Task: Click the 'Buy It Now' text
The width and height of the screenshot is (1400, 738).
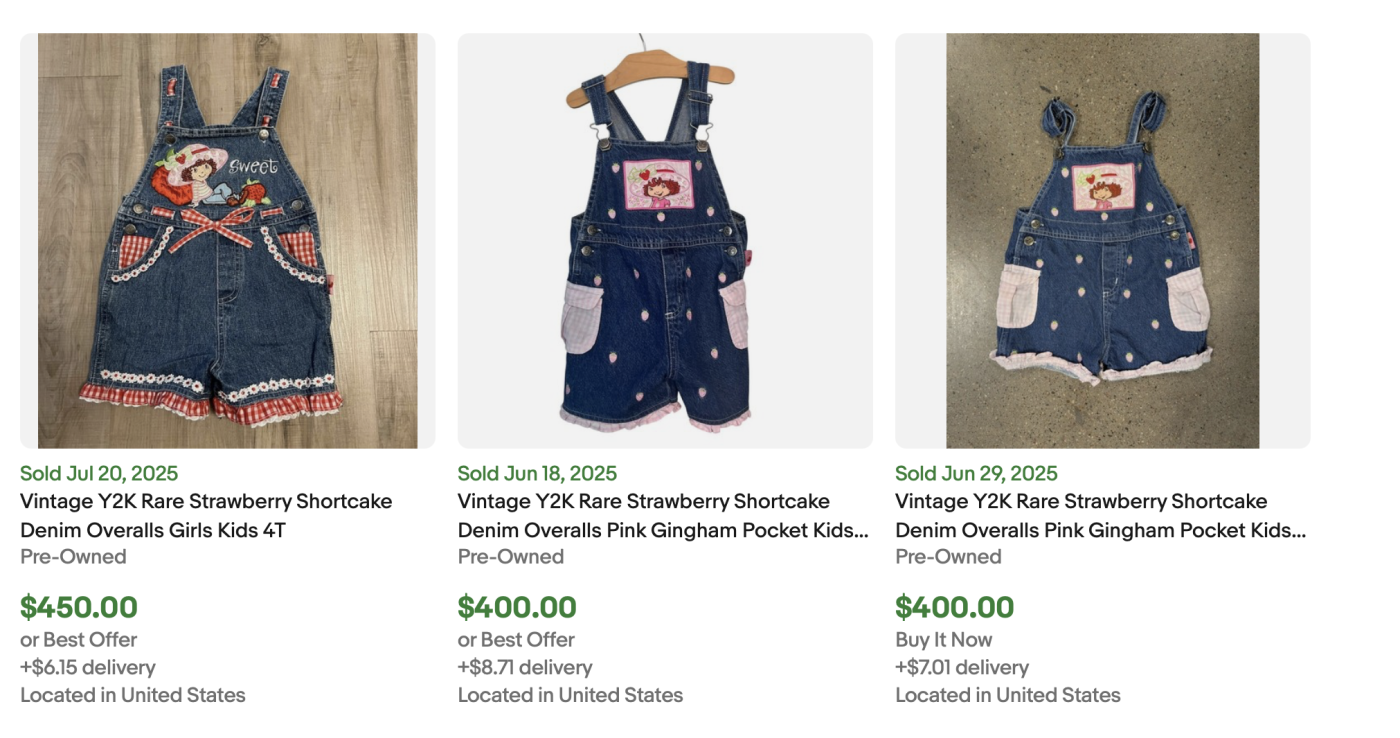Action: pos(943,640)
